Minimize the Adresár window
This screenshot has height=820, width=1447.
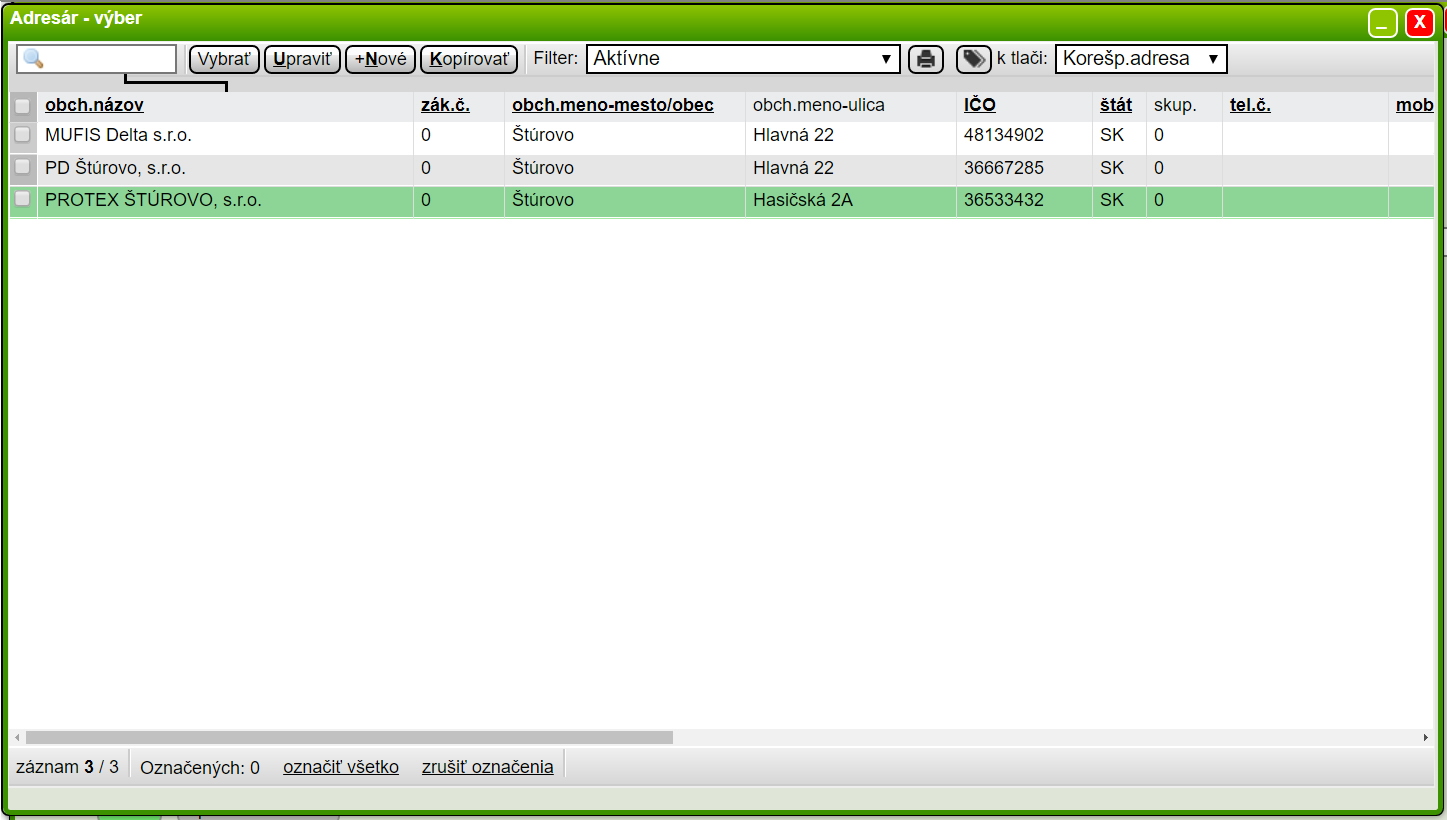1383,24
